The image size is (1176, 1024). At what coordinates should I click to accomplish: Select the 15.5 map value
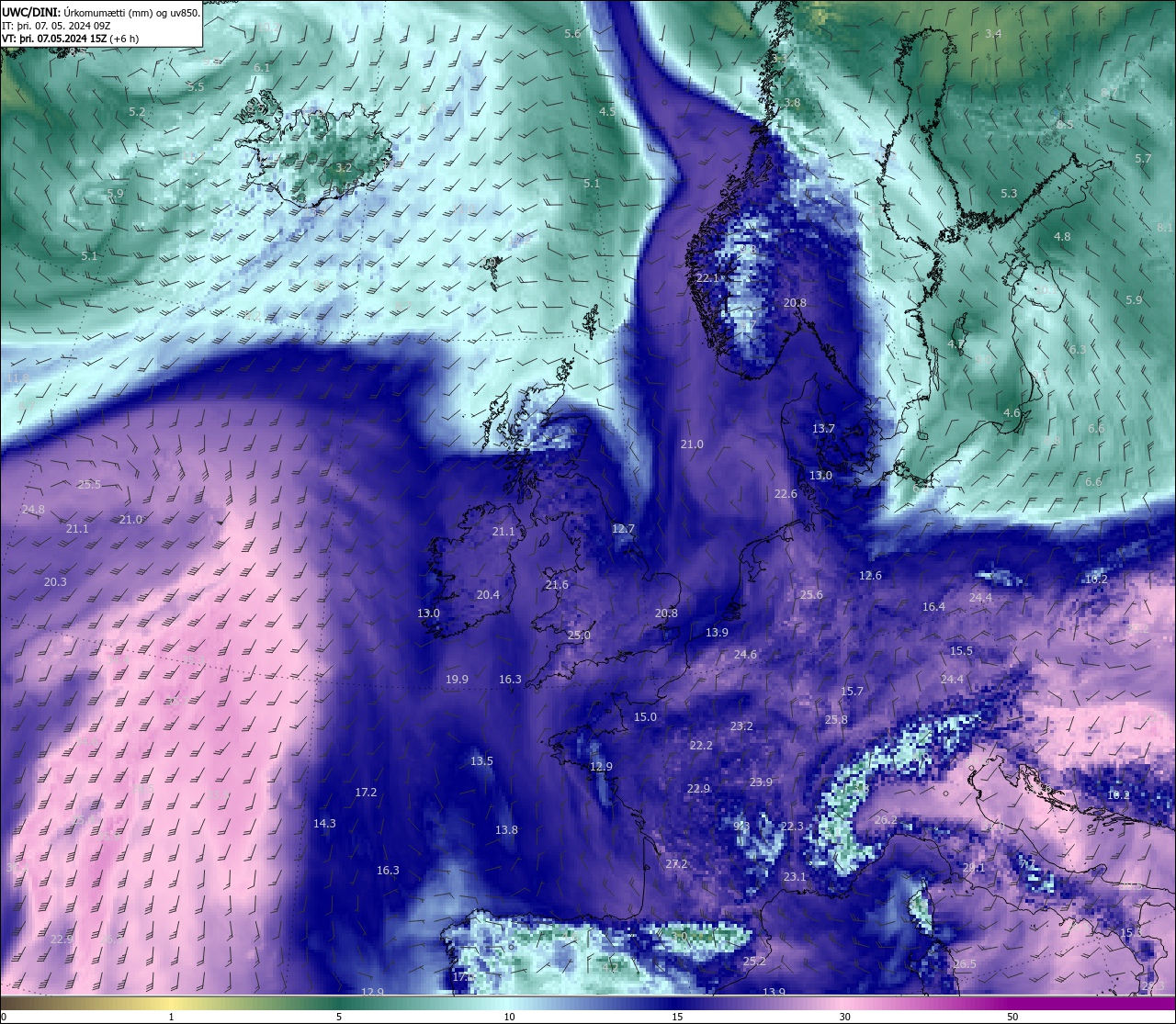coord(961,651)
